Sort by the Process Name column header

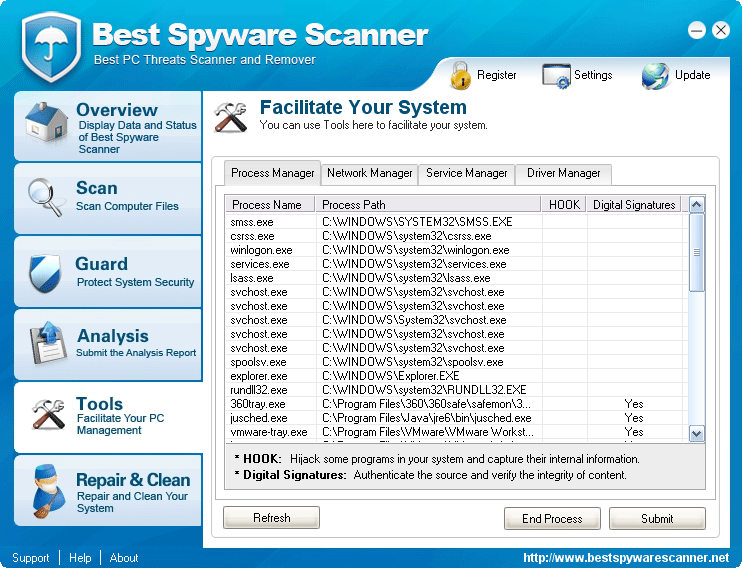point(270,204)
